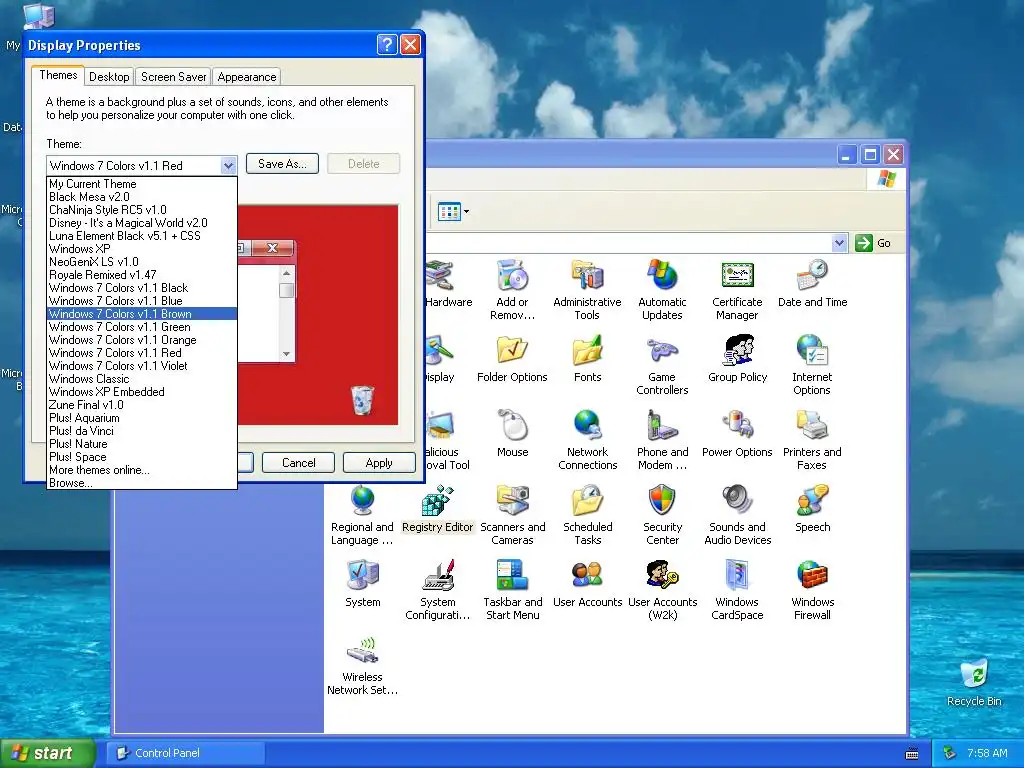Choose Windows 7 Colors v1.1 Brown theme

coord(142,314)
